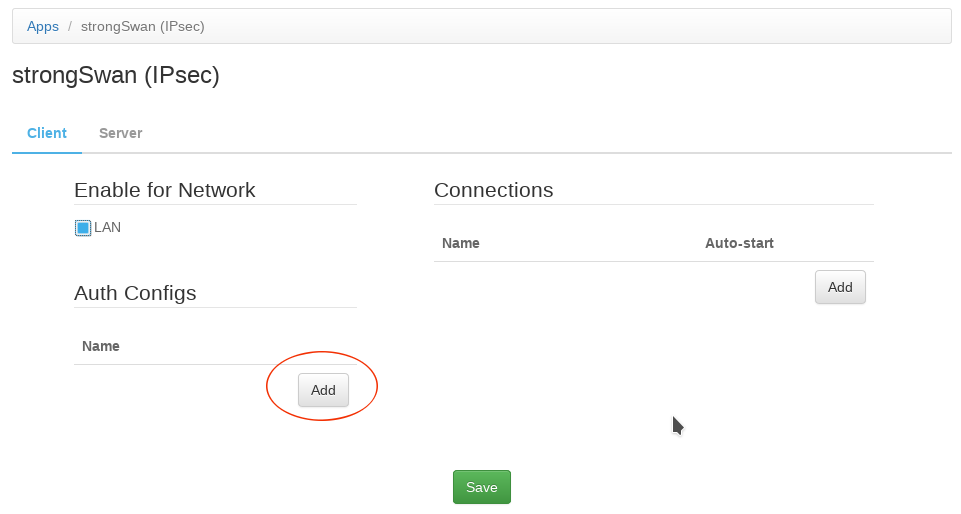This screenshot has height=514, width=961.
Task: Click the strongSwan (IPsec) page title
Action: 116,75
